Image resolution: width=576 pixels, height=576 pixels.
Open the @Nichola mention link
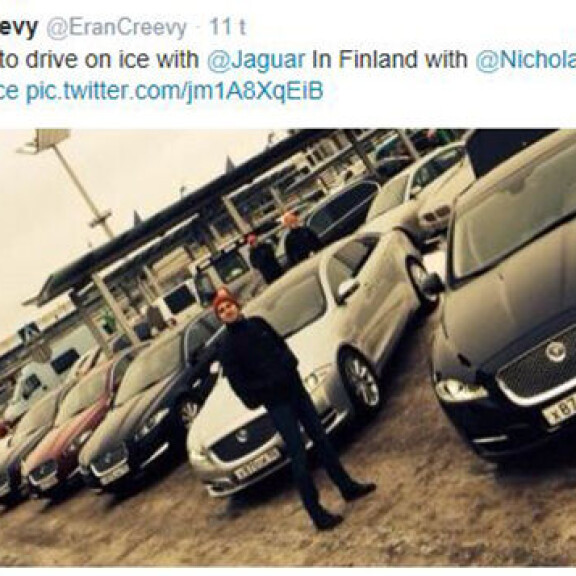(526, 60)
